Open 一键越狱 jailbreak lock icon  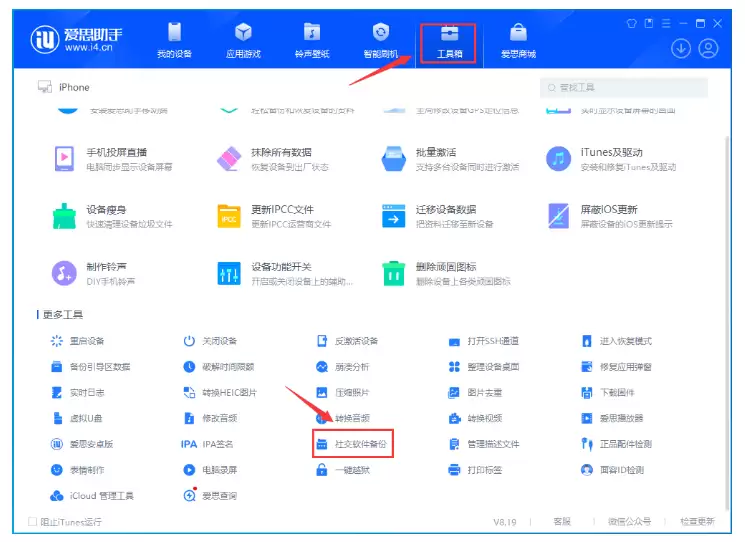[322, 470]
